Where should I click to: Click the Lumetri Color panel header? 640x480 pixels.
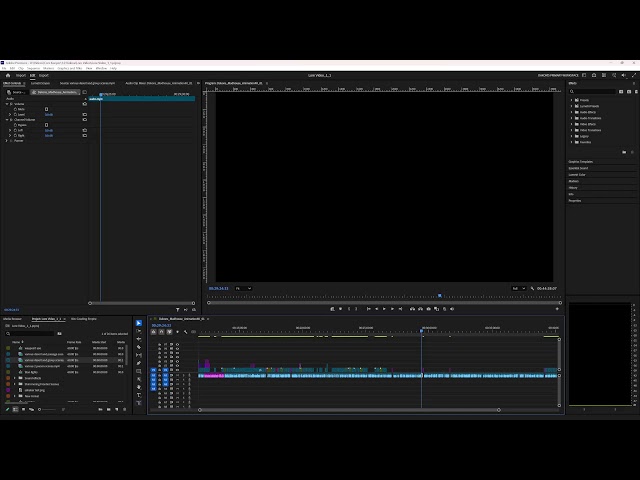[x=577, y=175]
